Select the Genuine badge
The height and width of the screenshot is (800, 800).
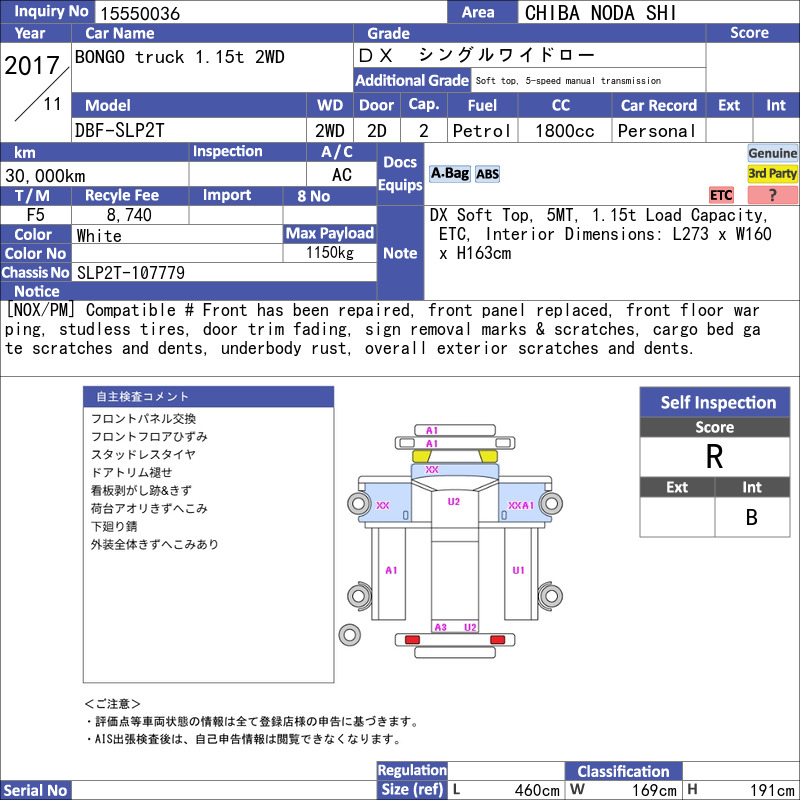772,153
